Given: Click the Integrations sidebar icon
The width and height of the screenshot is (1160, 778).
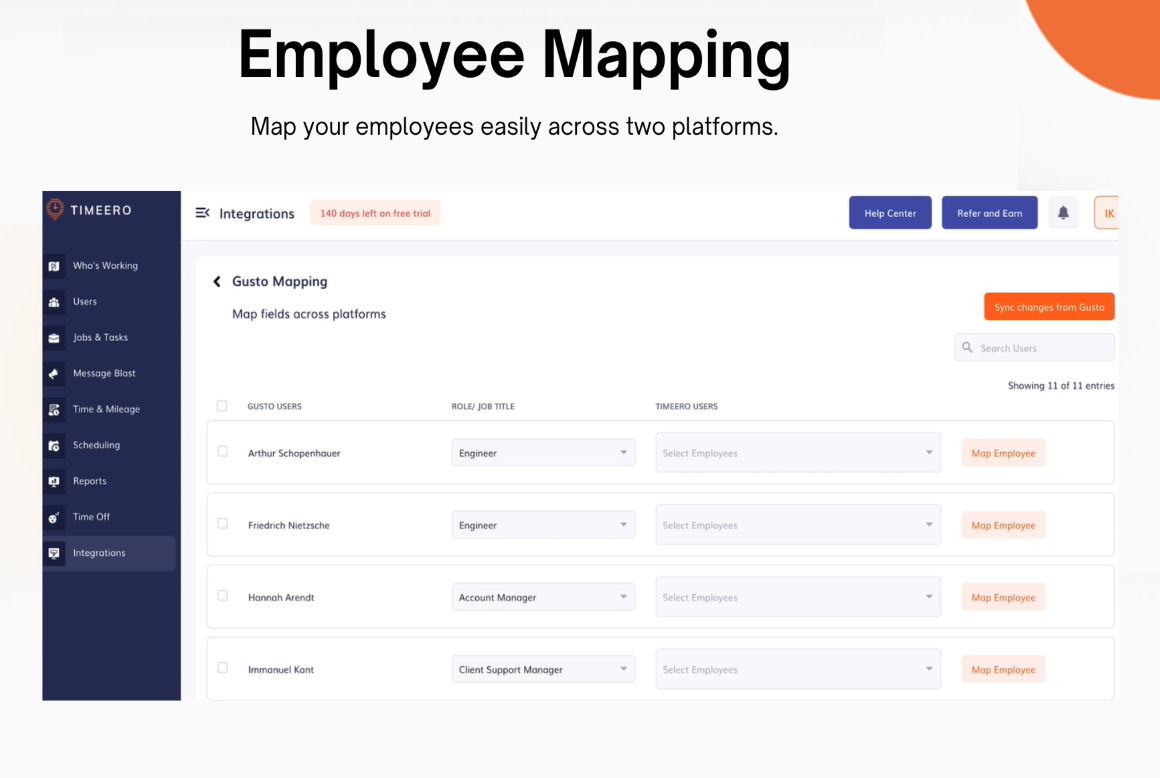Looking at the screenshot, I should 54,553.
